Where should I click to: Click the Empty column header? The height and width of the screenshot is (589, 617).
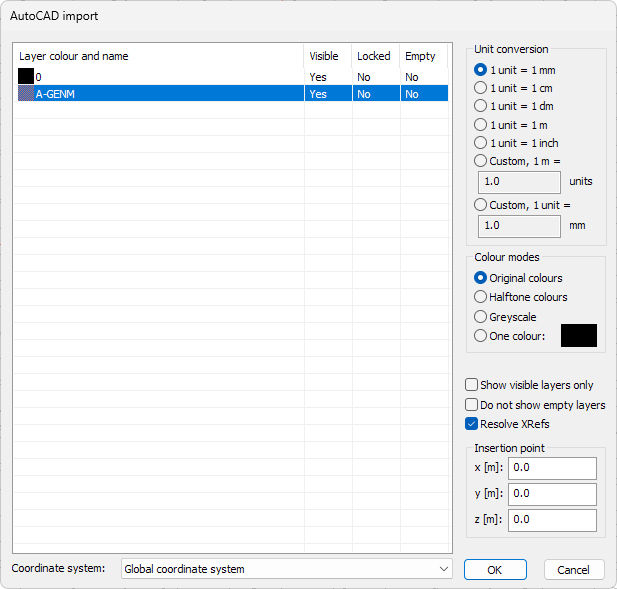click(423, 56)
